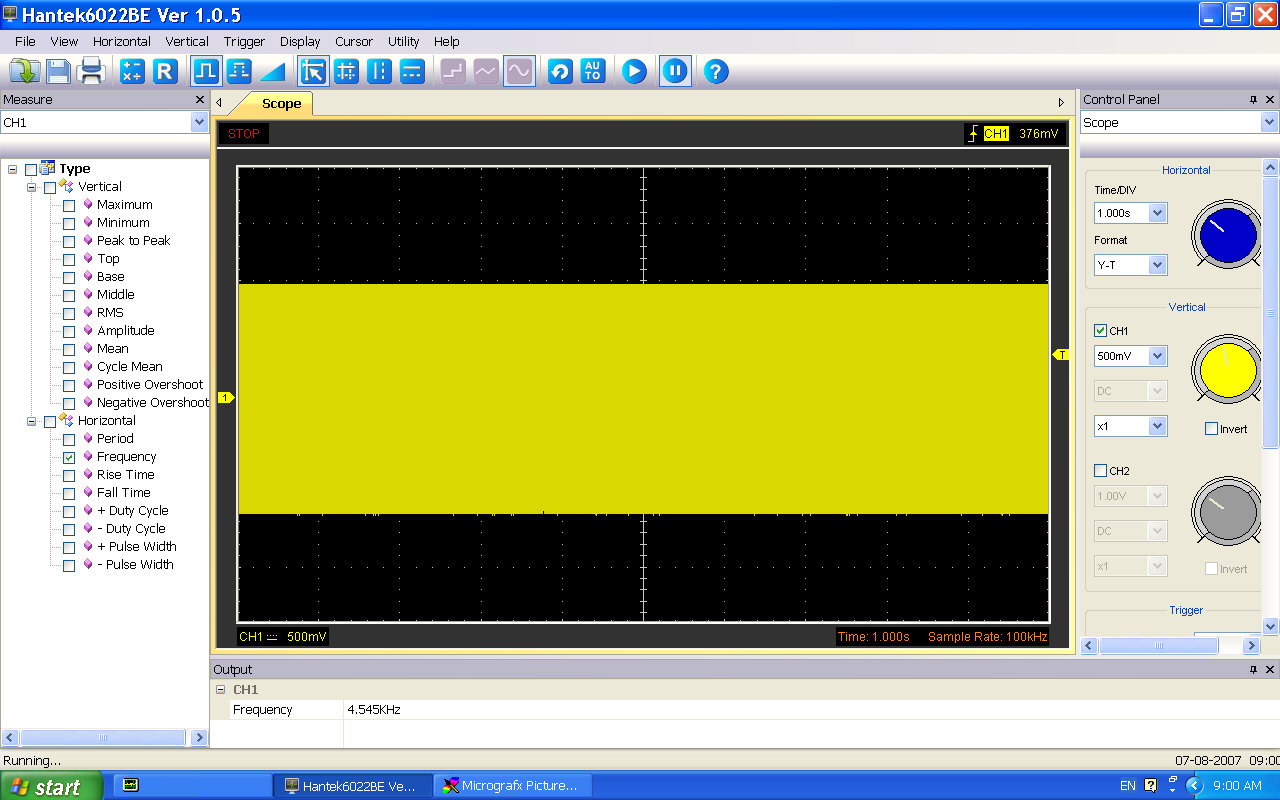The width and height of the screenshot is (1280, 800).
Task: Open the Trigger menu
Action: (x=244, y=42)
